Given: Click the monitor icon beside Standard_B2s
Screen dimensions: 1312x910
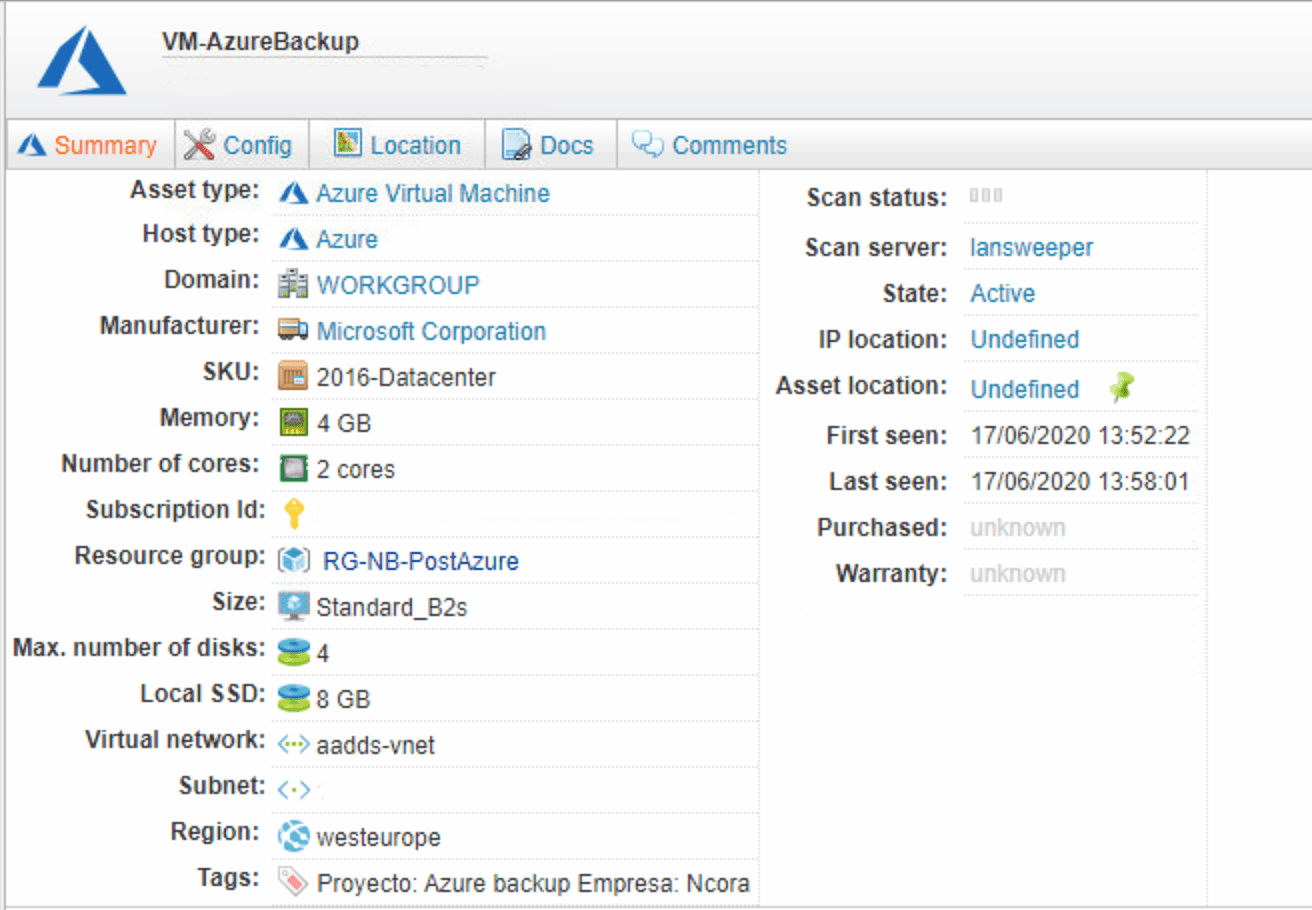Looking at the screenshot, I should coord(293,606).
